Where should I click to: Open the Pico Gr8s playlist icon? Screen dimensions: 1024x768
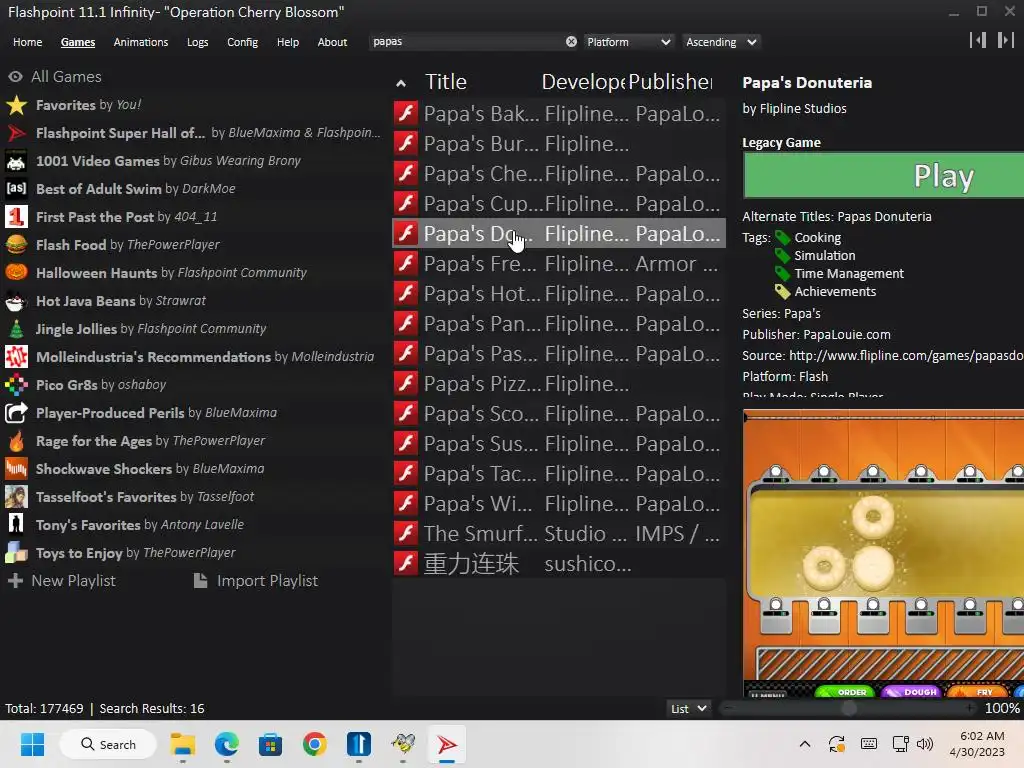[16, 385]
